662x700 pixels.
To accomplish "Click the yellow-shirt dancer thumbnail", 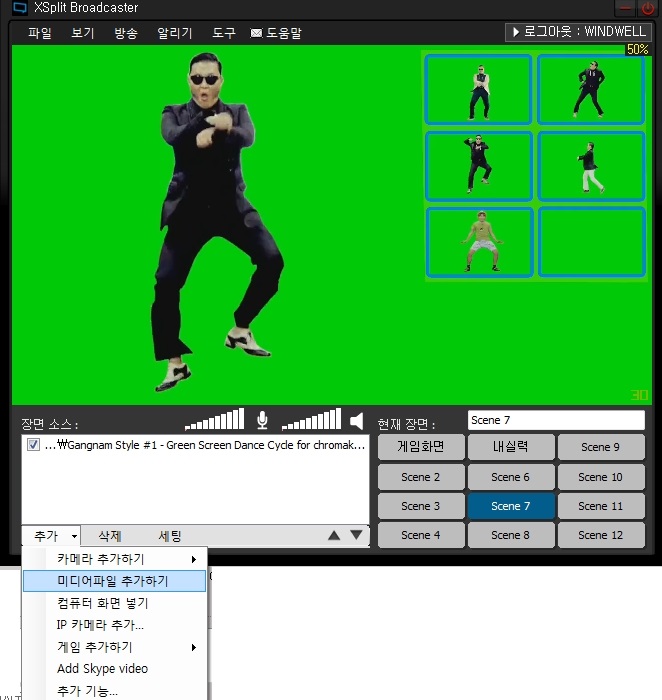I will click(x=479, y=242).
